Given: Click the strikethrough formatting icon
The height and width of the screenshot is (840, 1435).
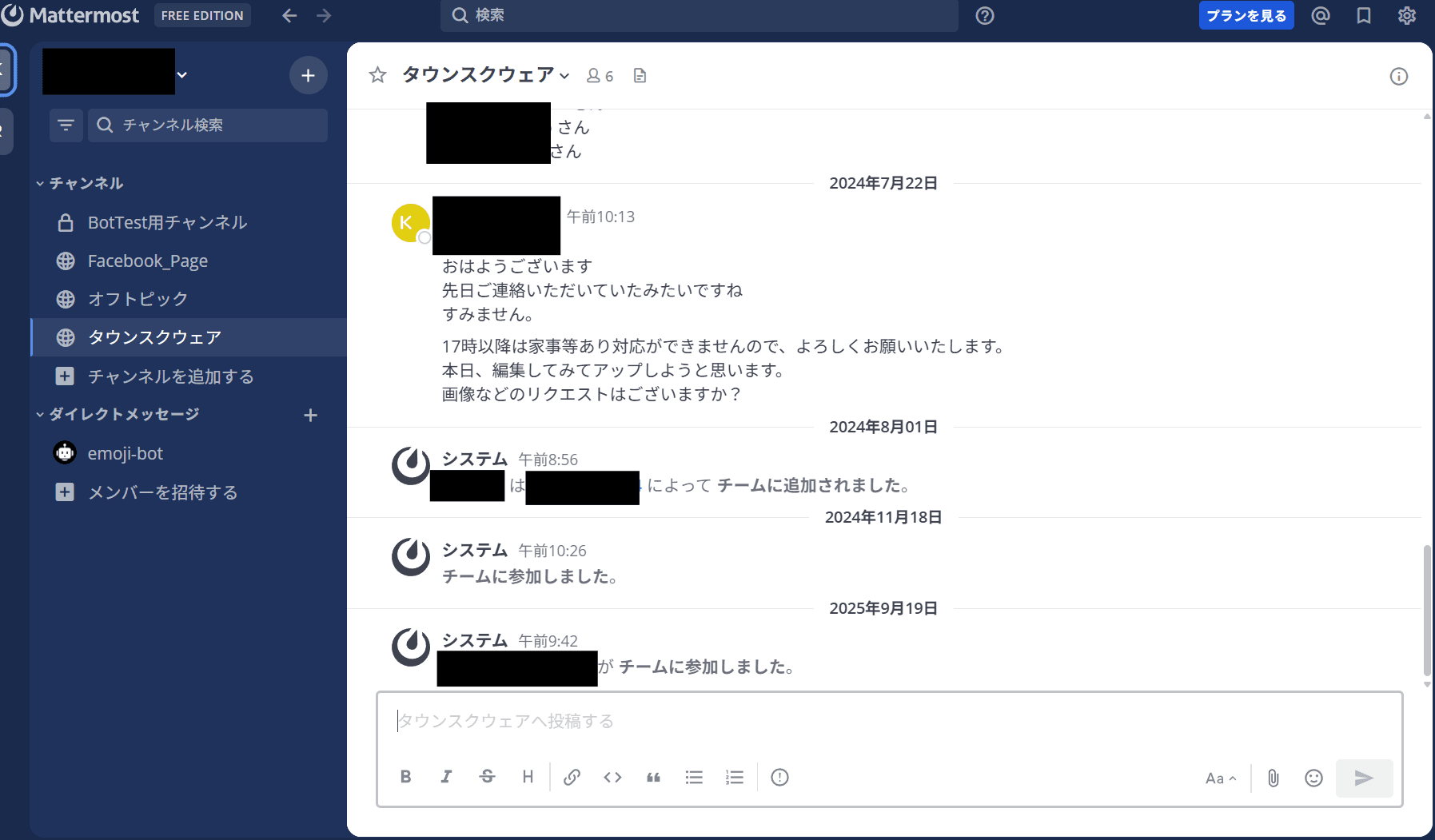Looking at the screenshot, I should 487,777.
